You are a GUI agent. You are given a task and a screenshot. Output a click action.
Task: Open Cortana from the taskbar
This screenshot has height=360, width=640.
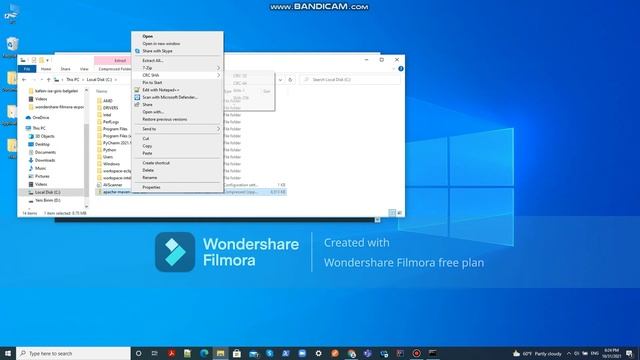coord(138,353)
